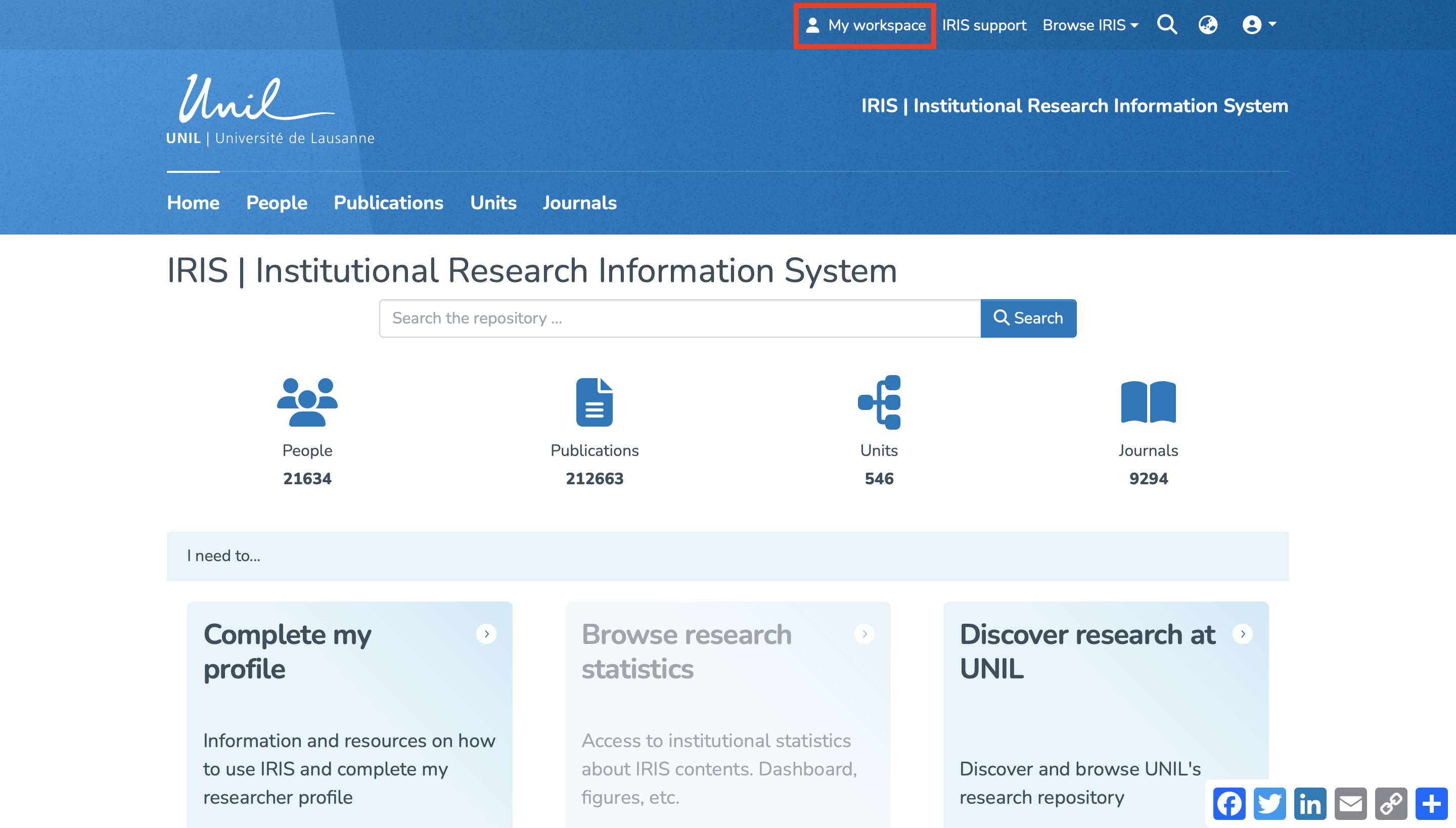Click the Publications document icon

tap(595, 401)
